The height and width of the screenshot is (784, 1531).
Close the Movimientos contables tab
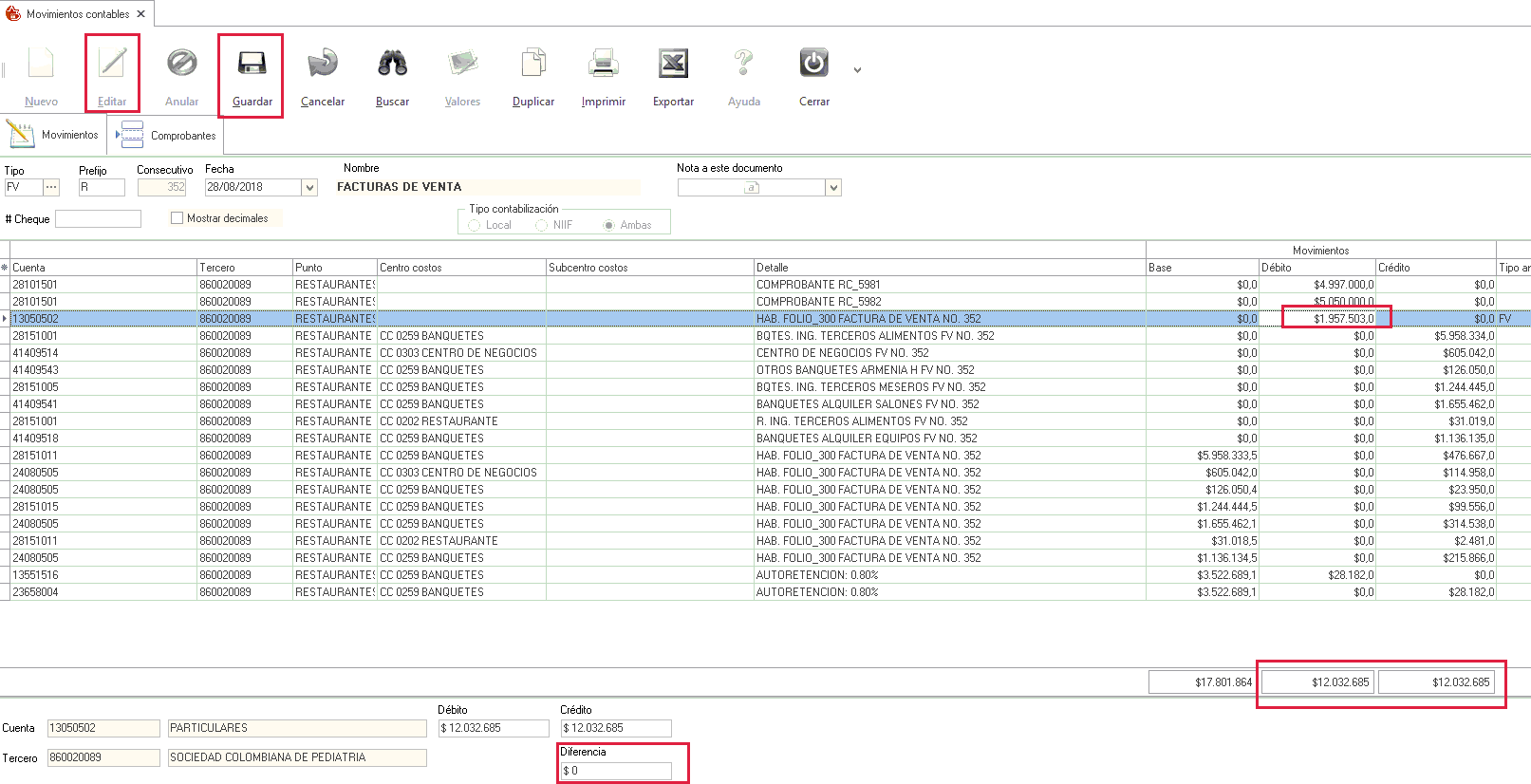point(140,14)
